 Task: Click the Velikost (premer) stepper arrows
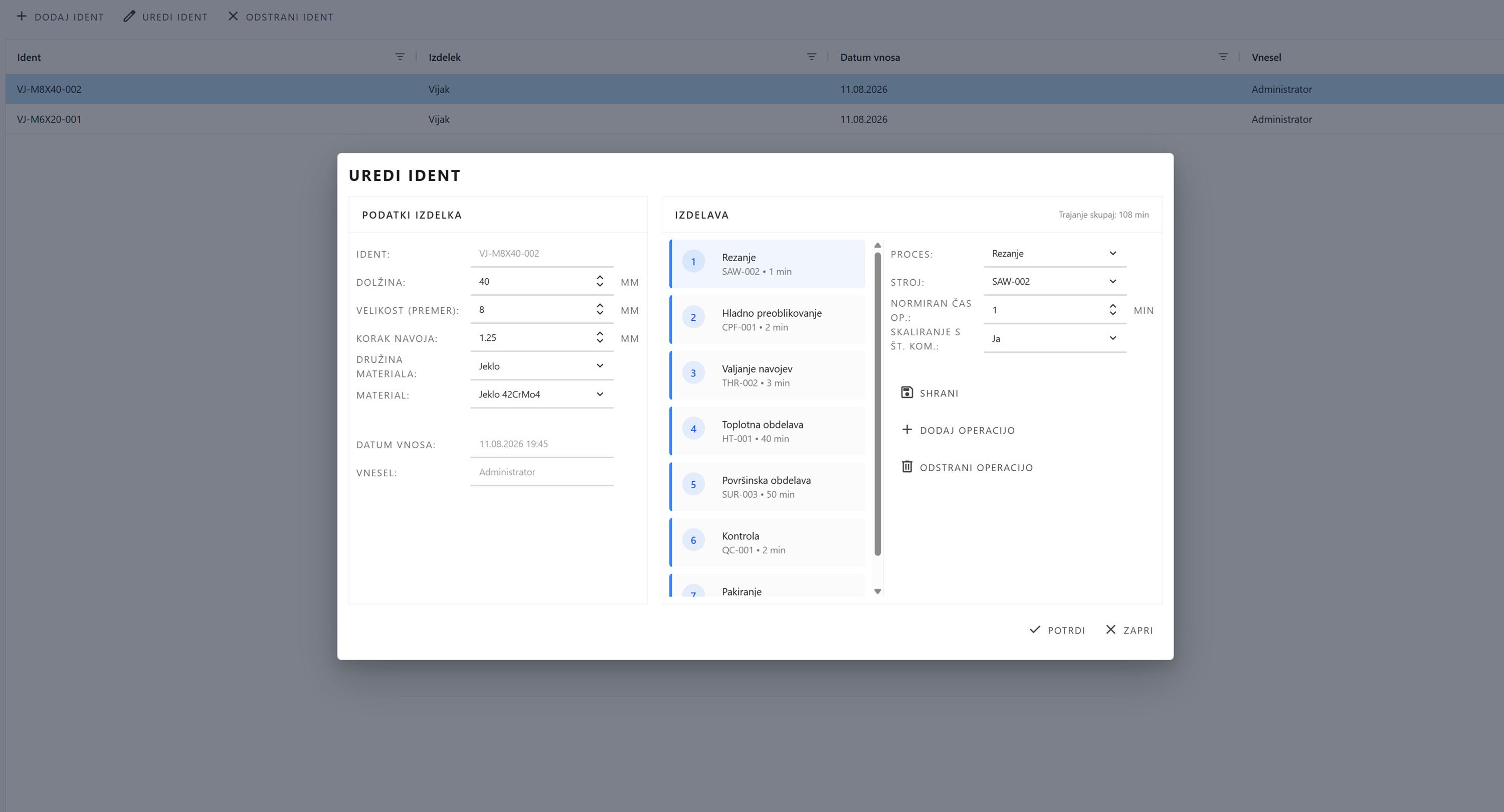[600, 309]
